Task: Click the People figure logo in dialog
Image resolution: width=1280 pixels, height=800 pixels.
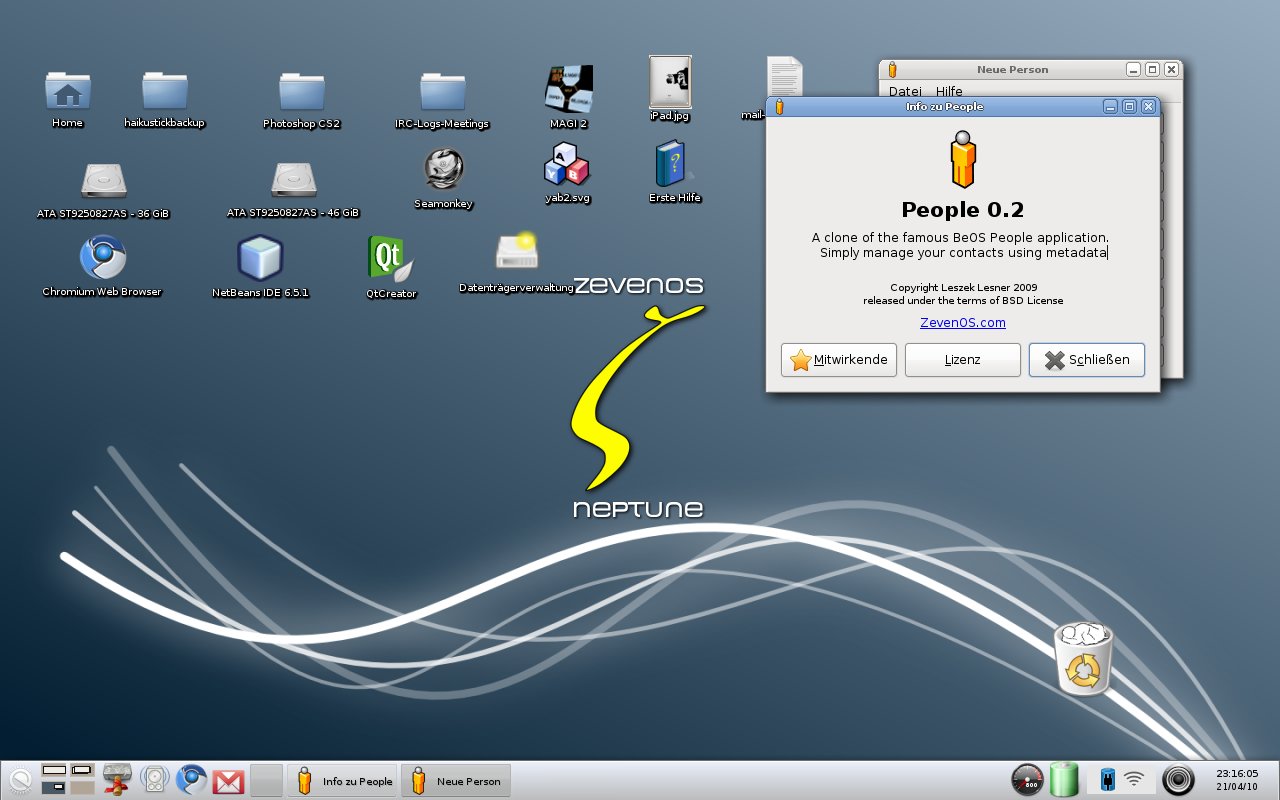Action: tap(962, 159)
